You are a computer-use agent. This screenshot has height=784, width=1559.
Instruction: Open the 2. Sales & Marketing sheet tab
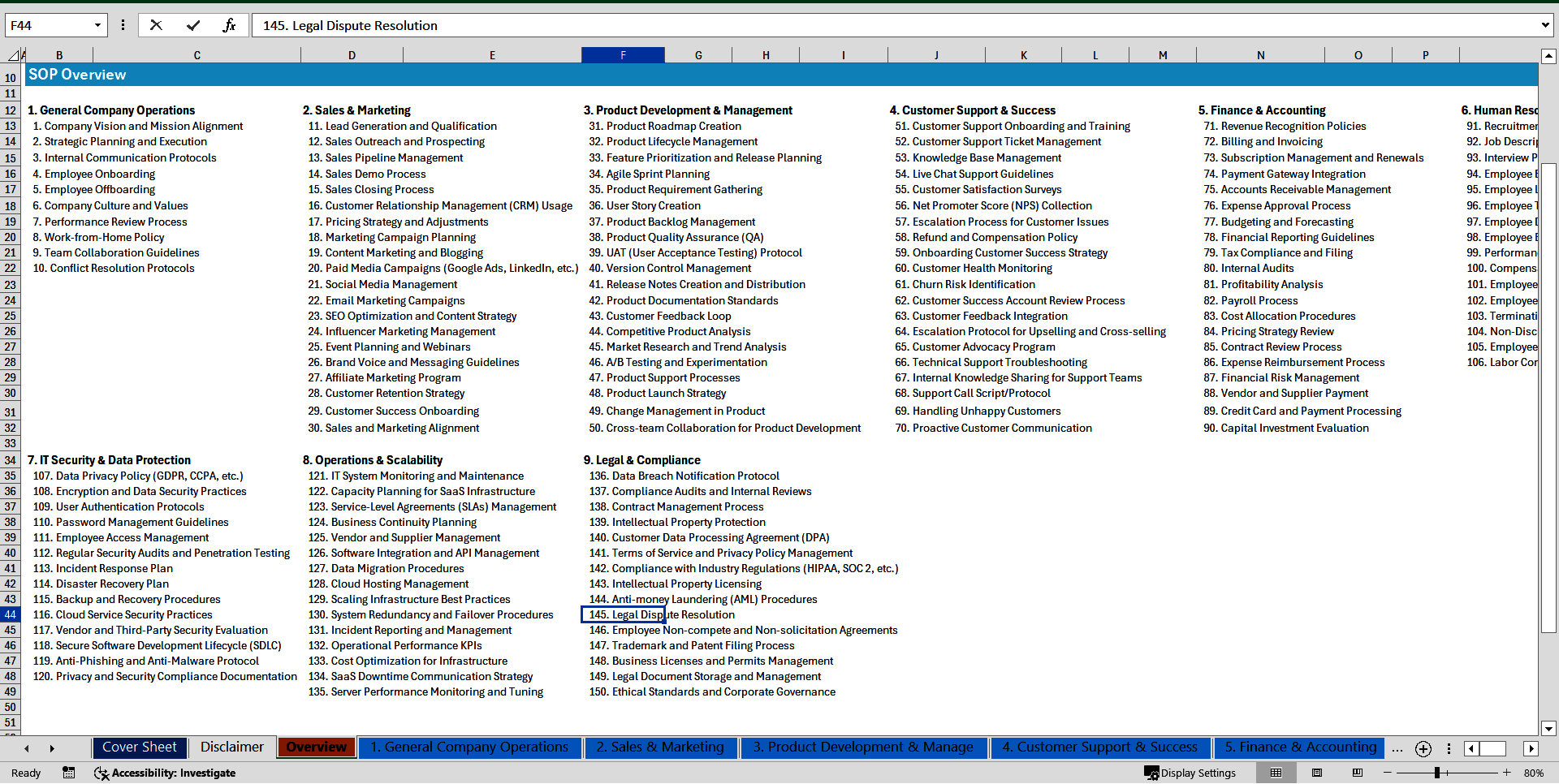tap(659, 747)
